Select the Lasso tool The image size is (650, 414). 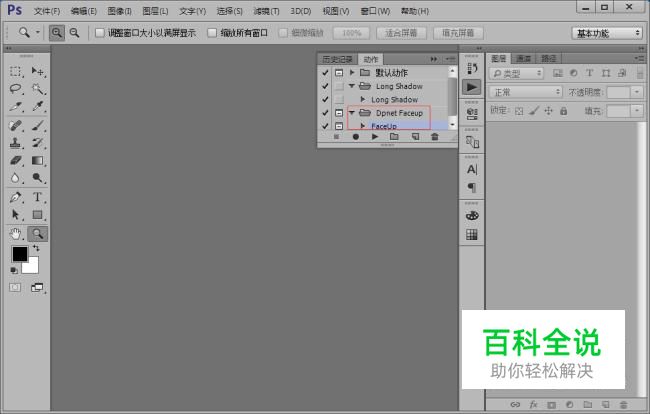[15, 89]
